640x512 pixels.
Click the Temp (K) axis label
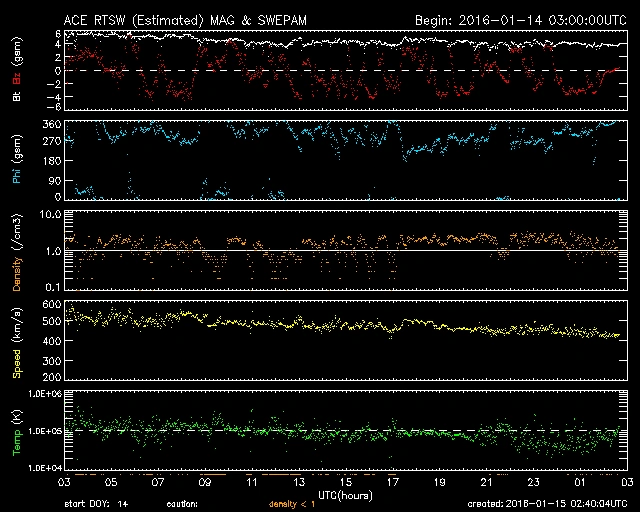[16, 430]
